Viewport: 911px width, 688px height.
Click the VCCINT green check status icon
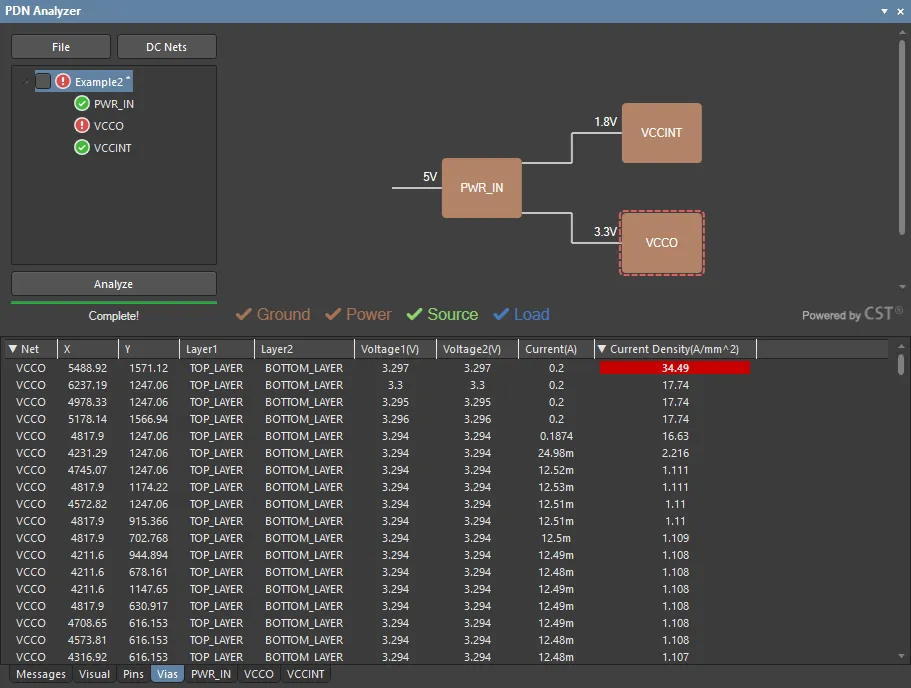click(x=82, y=148)
